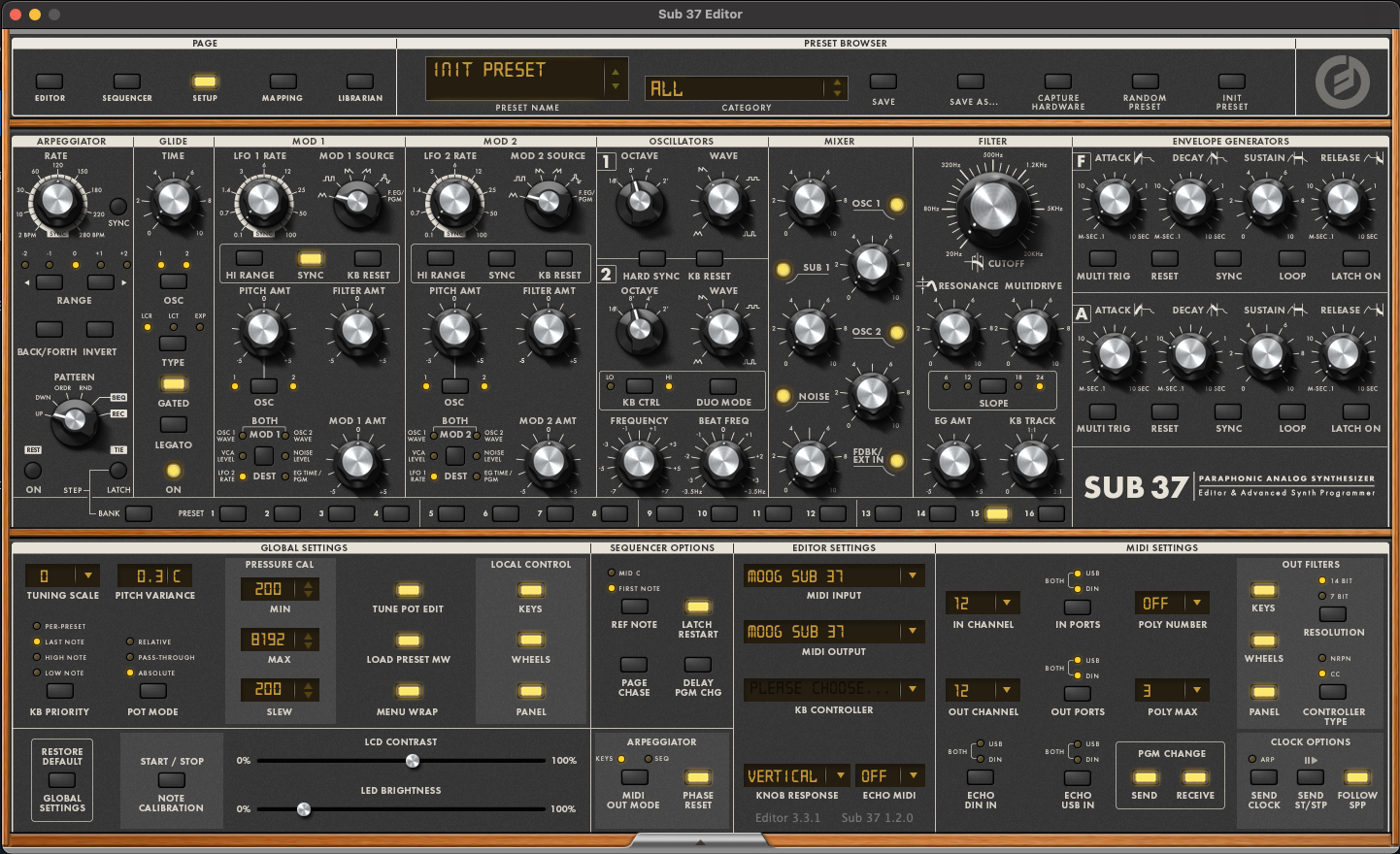
Task: Open the Knob Response dropdown
Action: 797,776
